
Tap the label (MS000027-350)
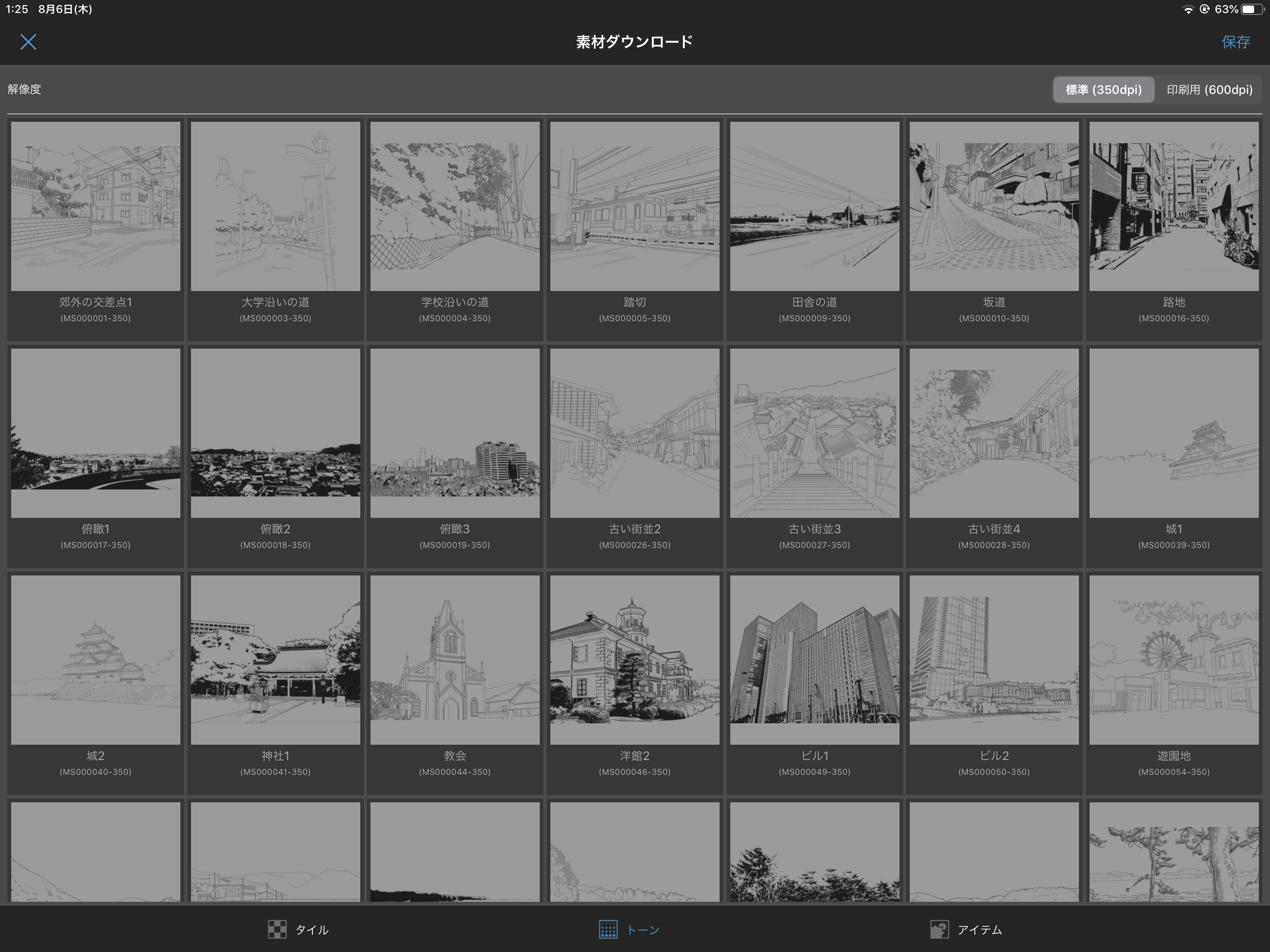[x=814, y=545]
